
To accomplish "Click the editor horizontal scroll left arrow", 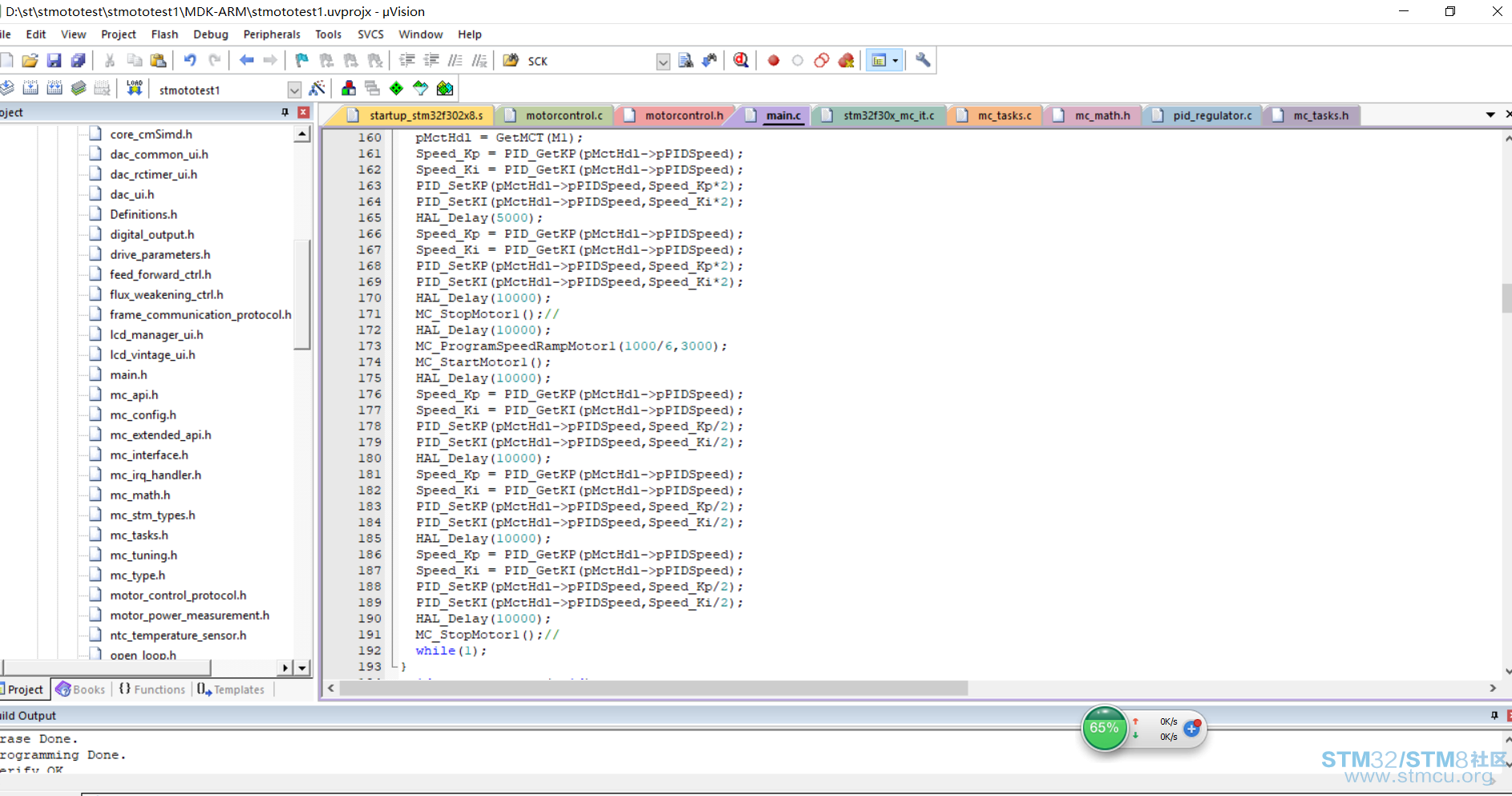I will (x=331, y=688).
